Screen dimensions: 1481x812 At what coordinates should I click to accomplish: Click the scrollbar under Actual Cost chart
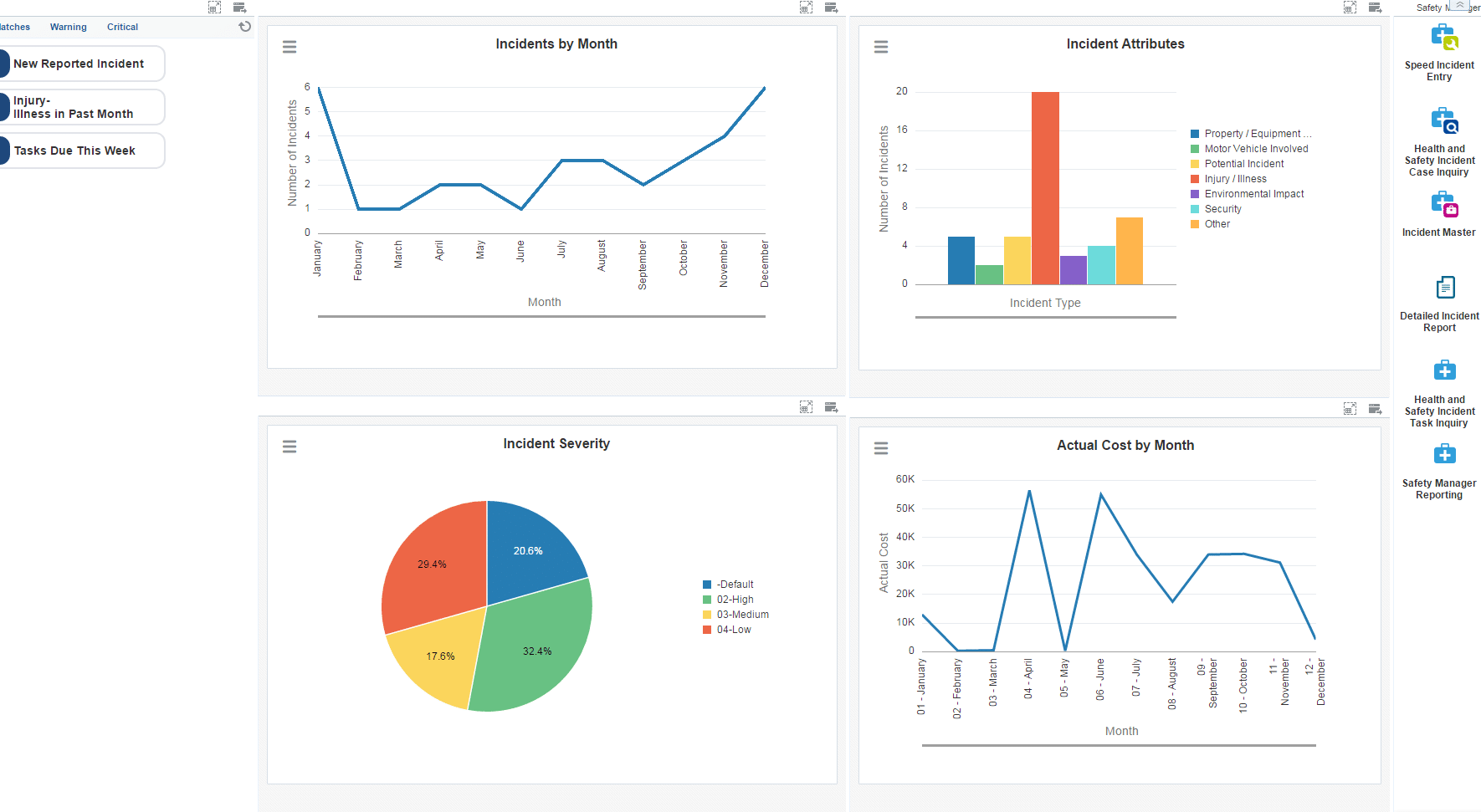(1119, 745)
